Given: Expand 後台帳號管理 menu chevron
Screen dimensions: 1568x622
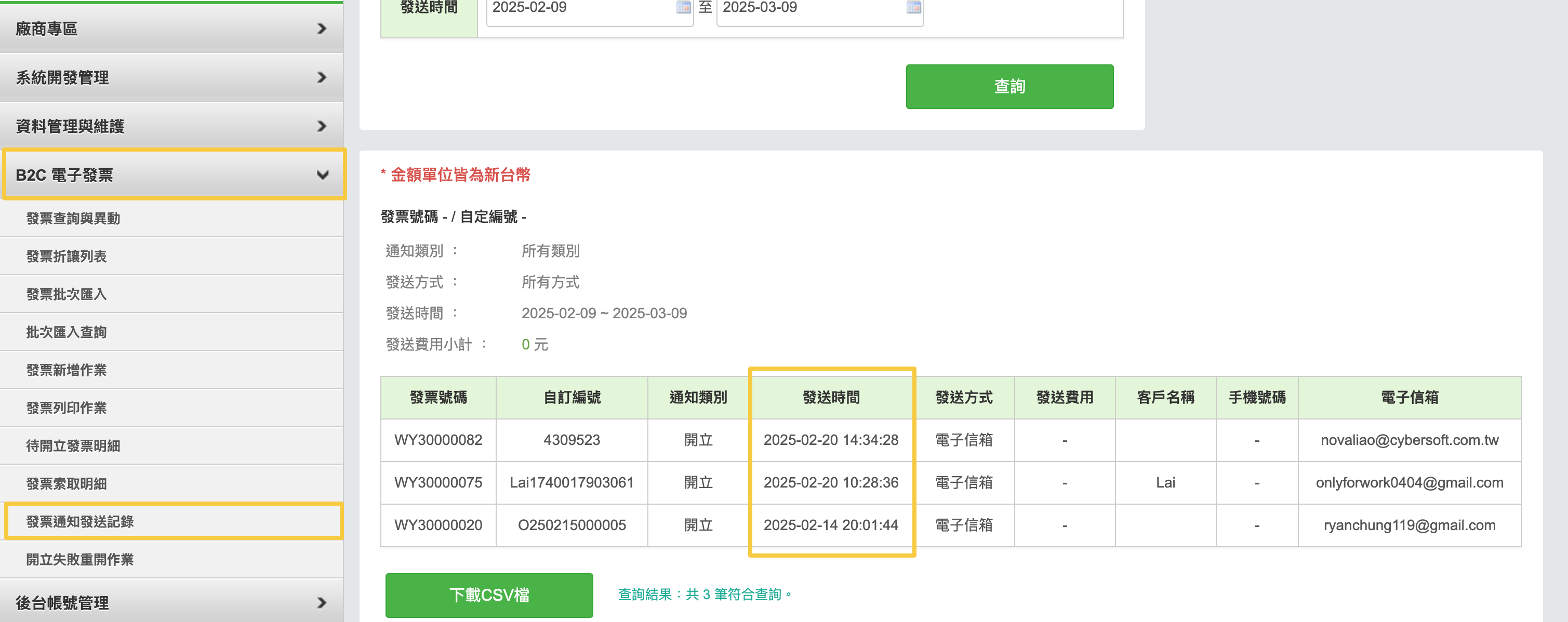Looking at the screenshot, I should tap(322, 603).
